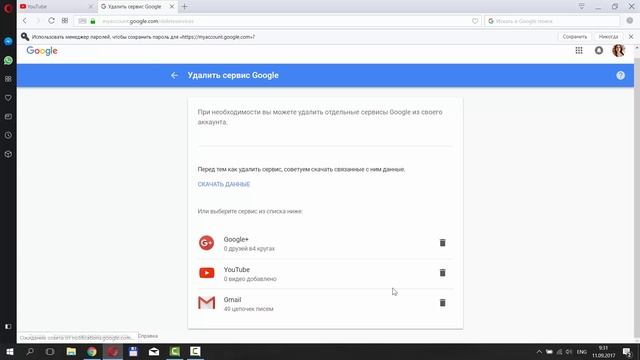
Task: Open Chrome from the taskbar
Action: point(92,351)
